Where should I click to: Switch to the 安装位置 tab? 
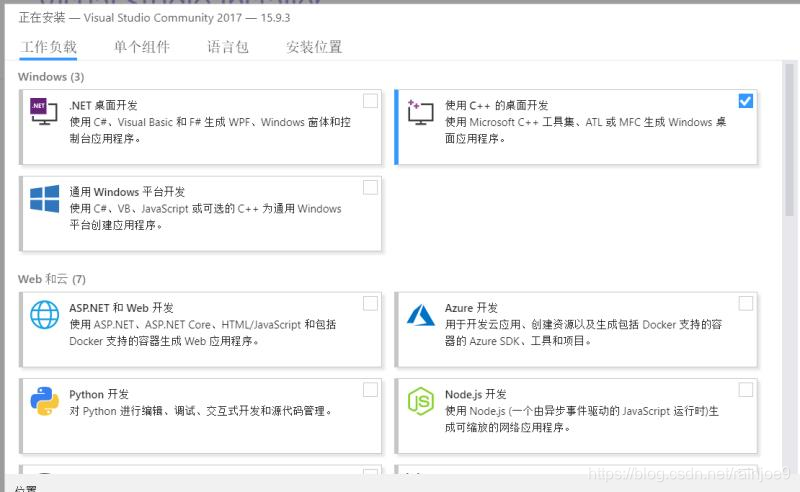314,47
